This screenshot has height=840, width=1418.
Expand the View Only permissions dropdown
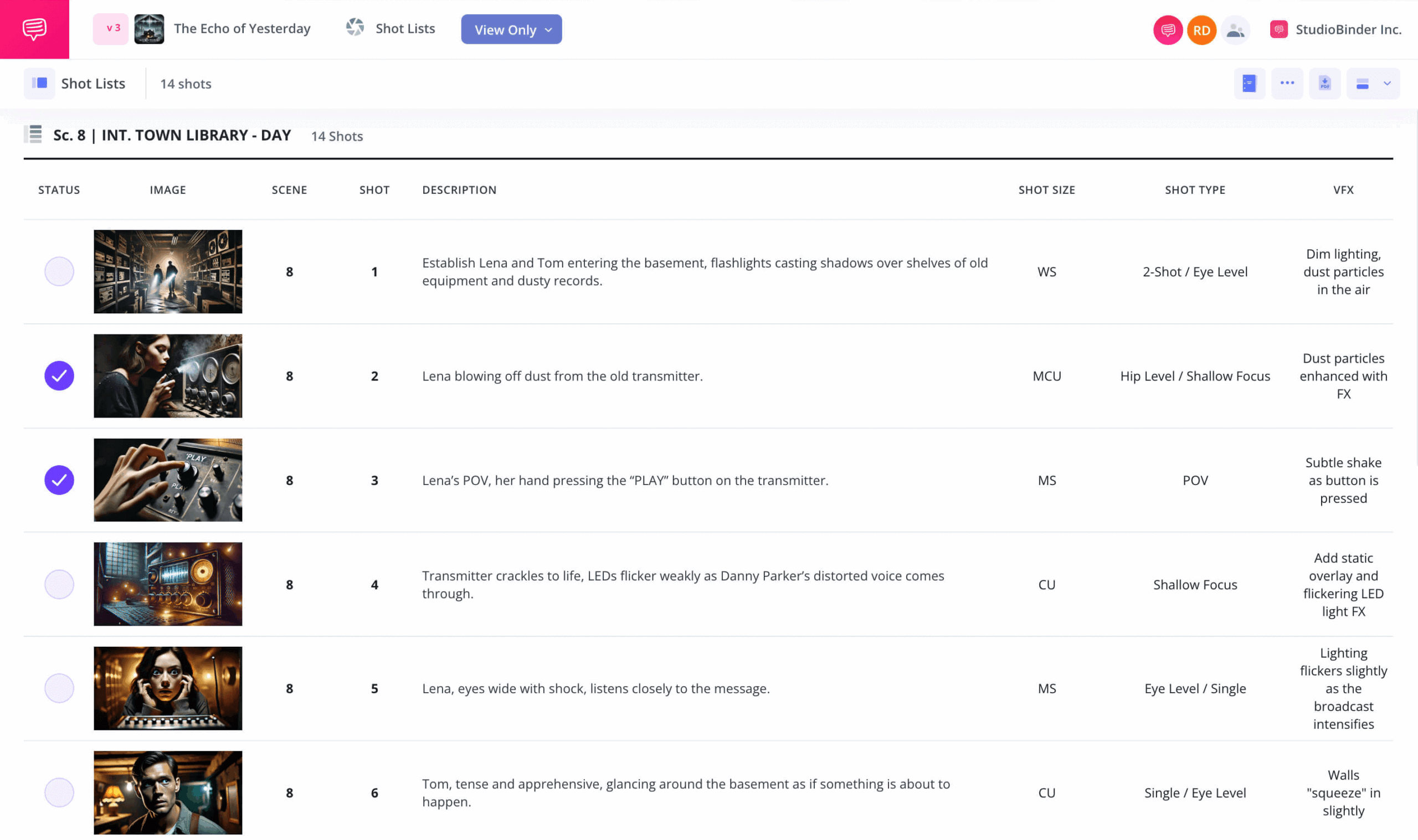point(511,29)
